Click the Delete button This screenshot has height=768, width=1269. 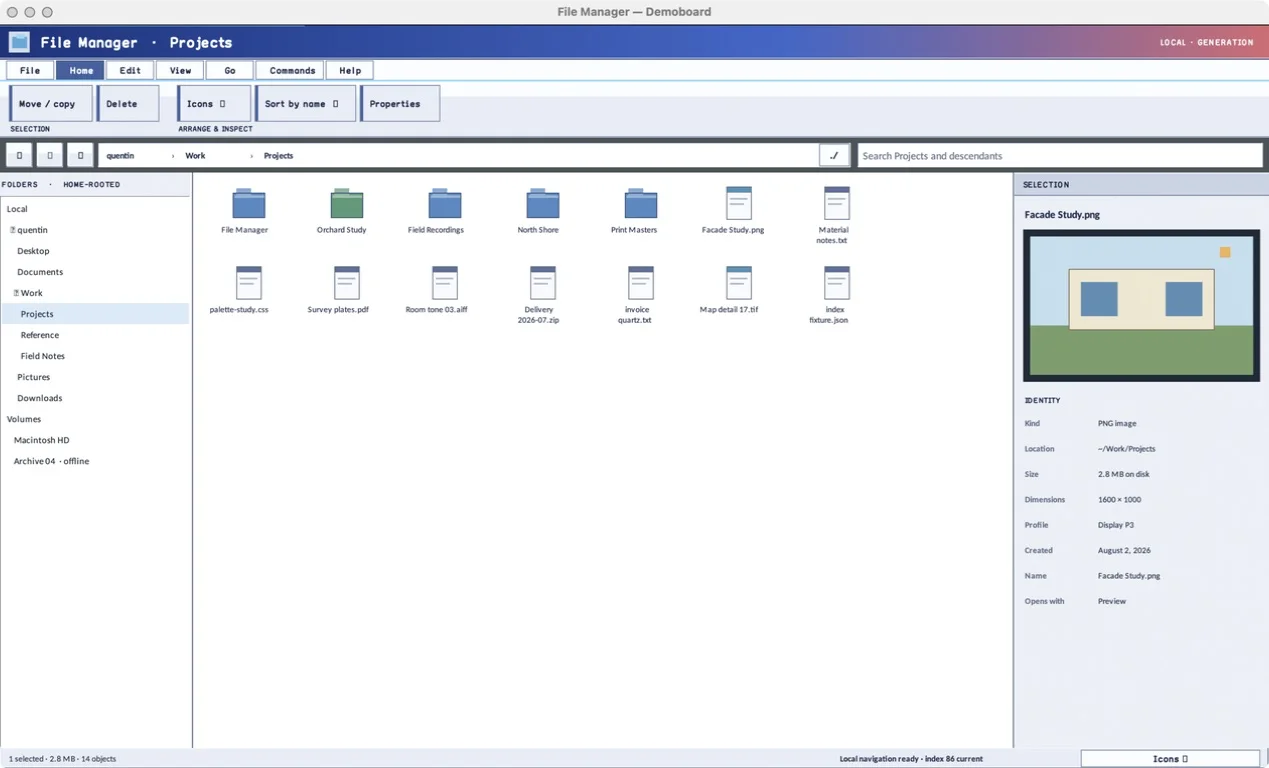point(128,104)
